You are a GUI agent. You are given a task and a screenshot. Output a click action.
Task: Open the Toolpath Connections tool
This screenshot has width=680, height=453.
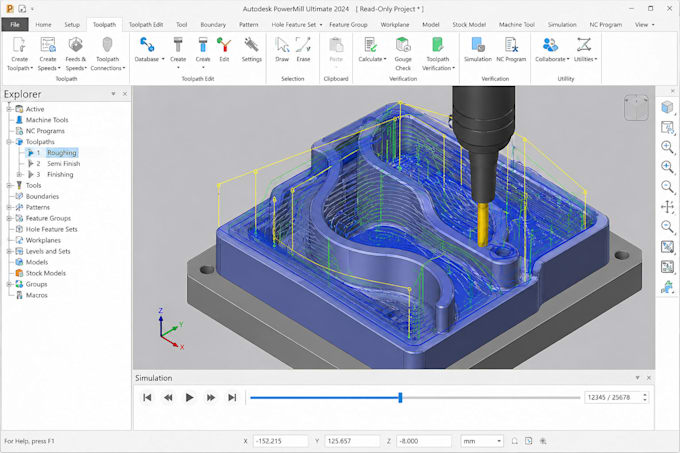coord(107,45)
